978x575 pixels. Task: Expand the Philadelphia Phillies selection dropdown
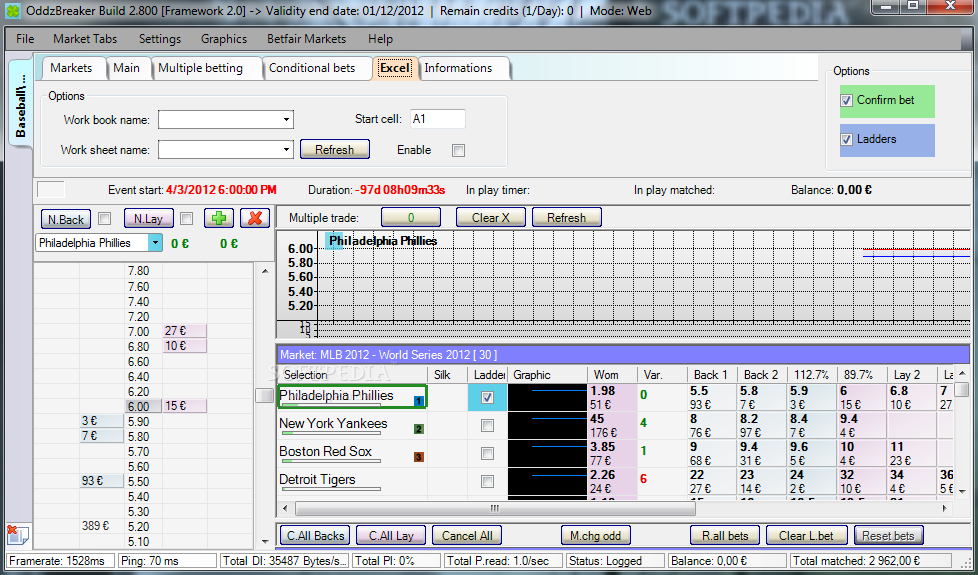pos(155,243)
